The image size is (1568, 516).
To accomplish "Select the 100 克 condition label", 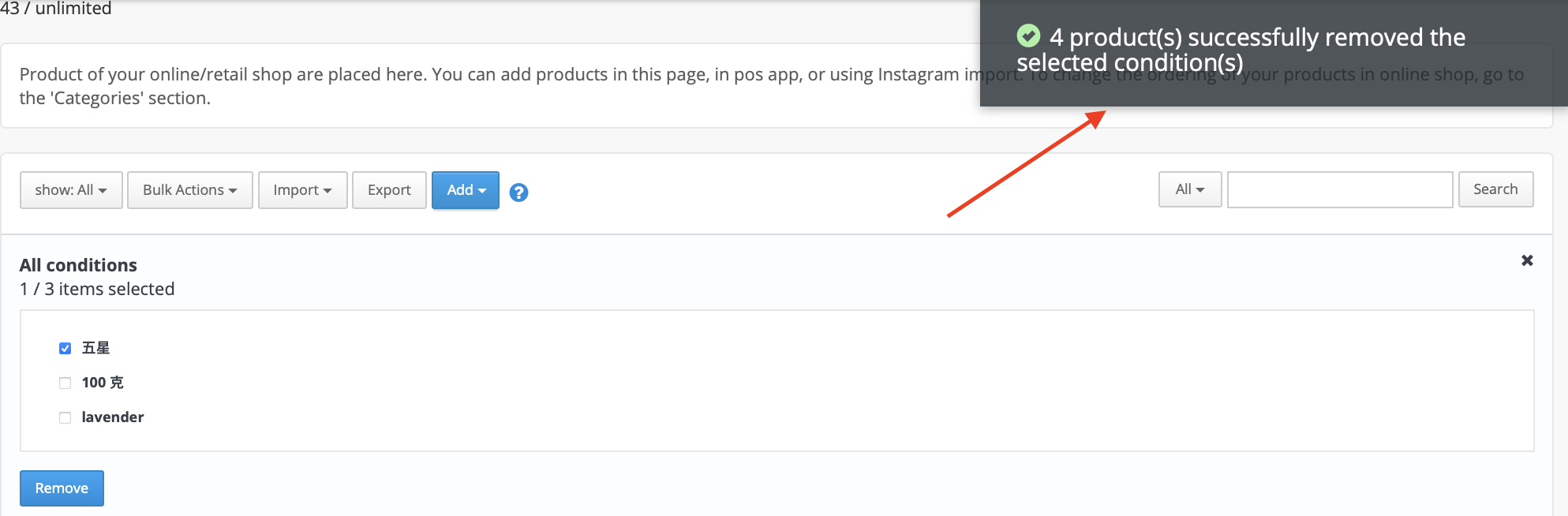I will click(x=103, y=383).
